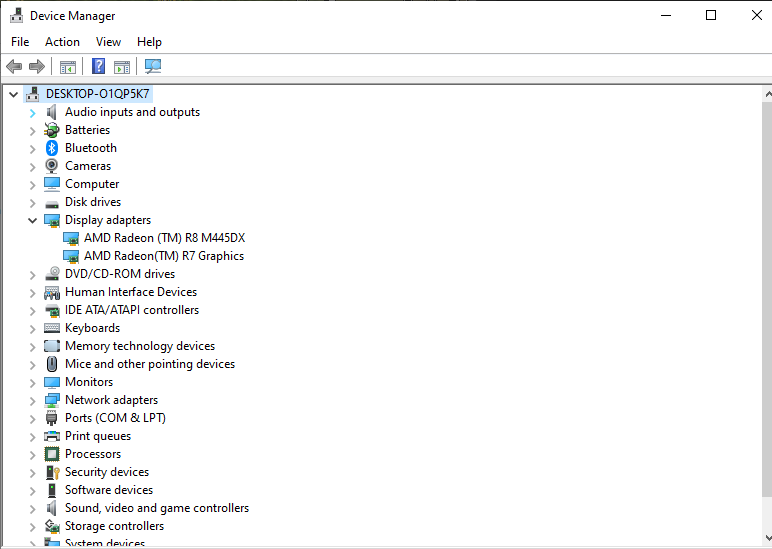Select the Cameras category label

pos(88,166)
